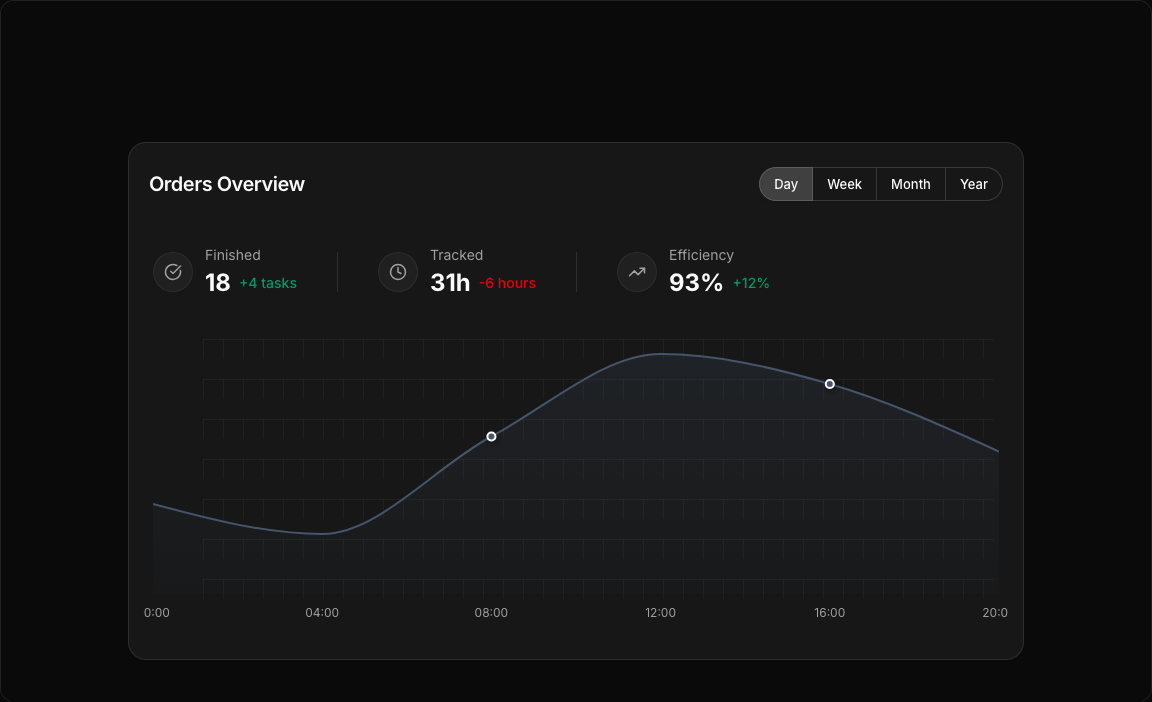Click the chart data point at 08:00
1152x702 pixels.
(x=491, y=437)
